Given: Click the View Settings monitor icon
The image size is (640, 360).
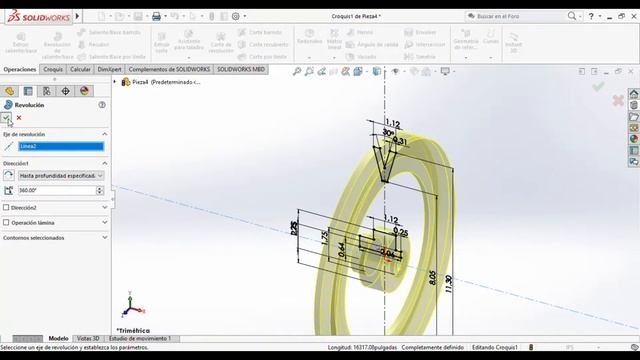Looking at the screenshot, I should pos(445,71).
